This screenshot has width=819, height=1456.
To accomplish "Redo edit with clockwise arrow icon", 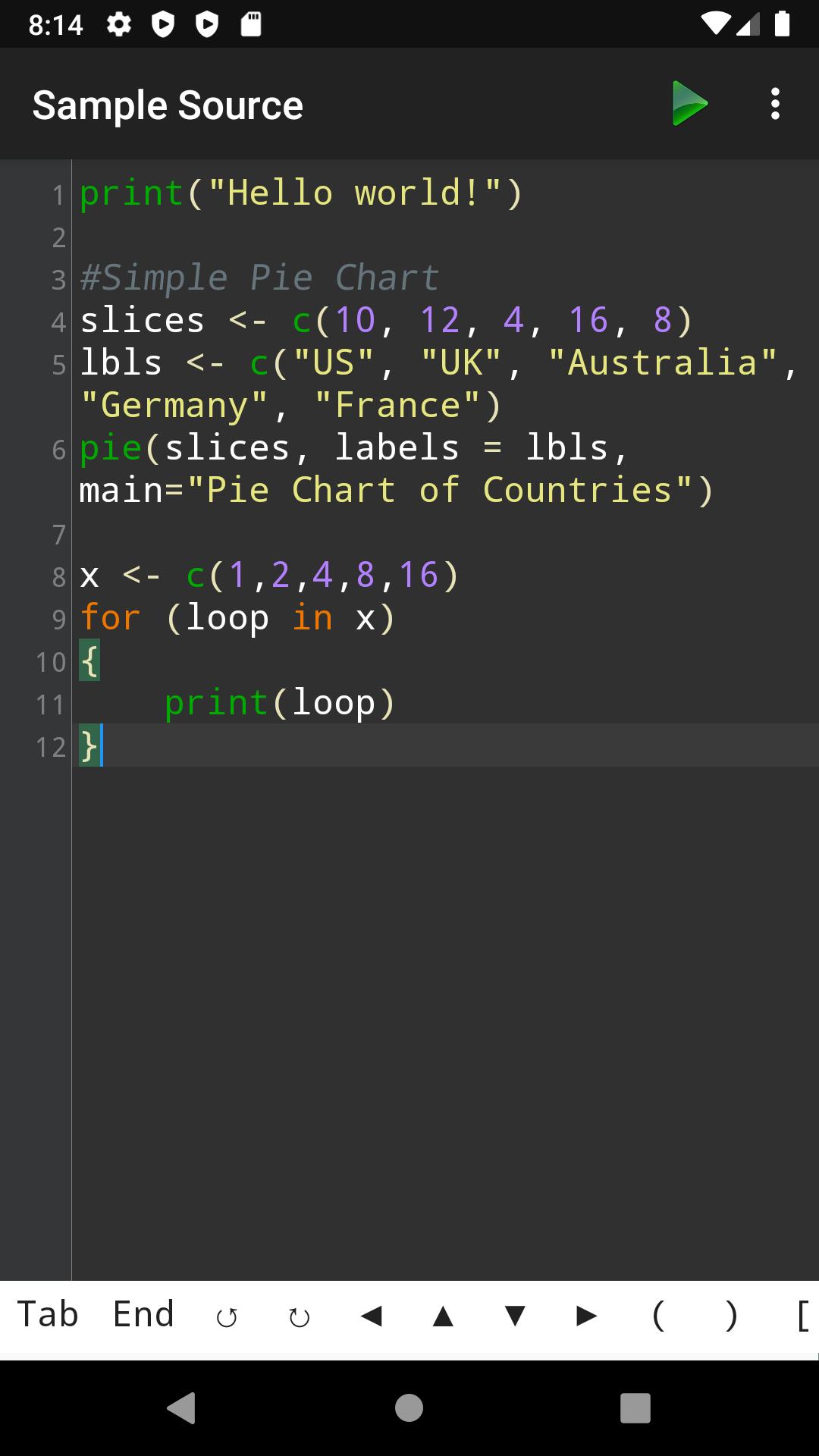I will 299,1316.
